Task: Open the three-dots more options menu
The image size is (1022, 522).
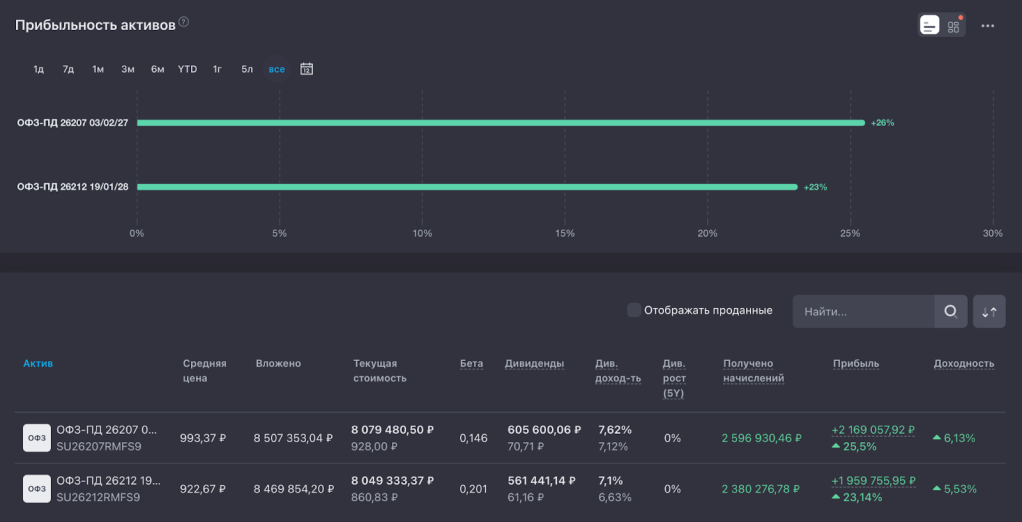Action: coord(988,26)
